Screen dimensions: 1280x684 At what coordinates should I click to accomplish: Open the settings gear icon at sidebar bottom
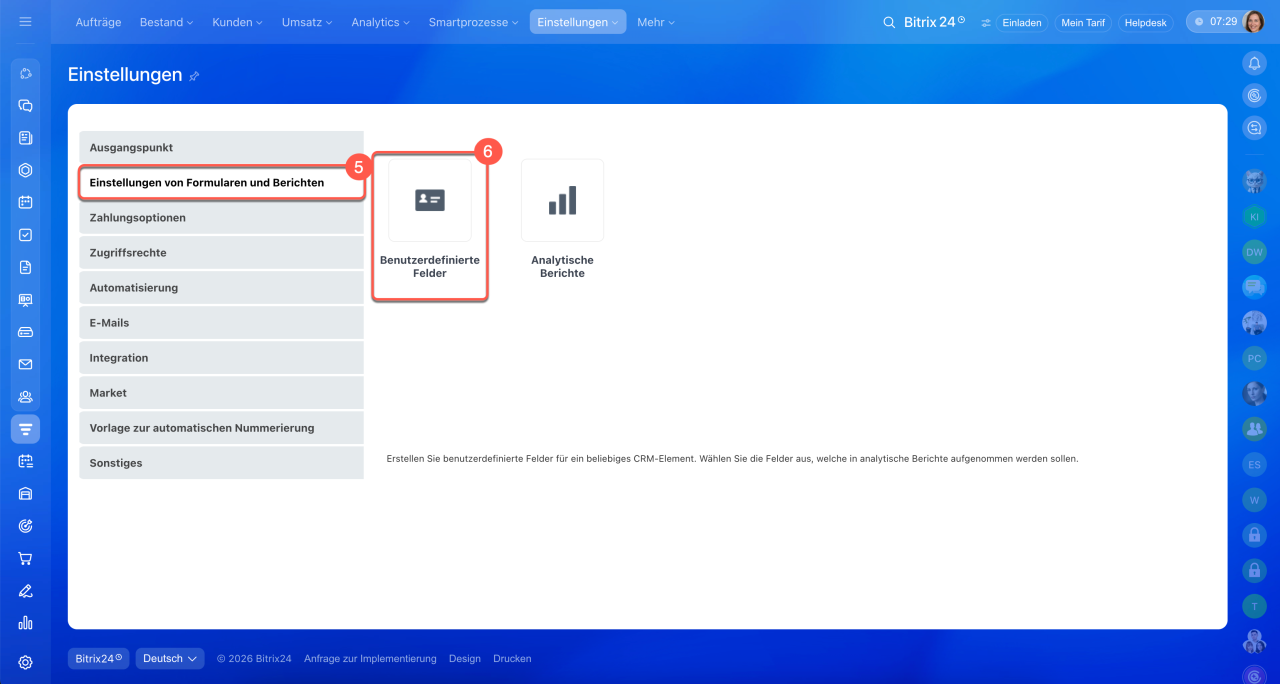[x=26, y=662]
